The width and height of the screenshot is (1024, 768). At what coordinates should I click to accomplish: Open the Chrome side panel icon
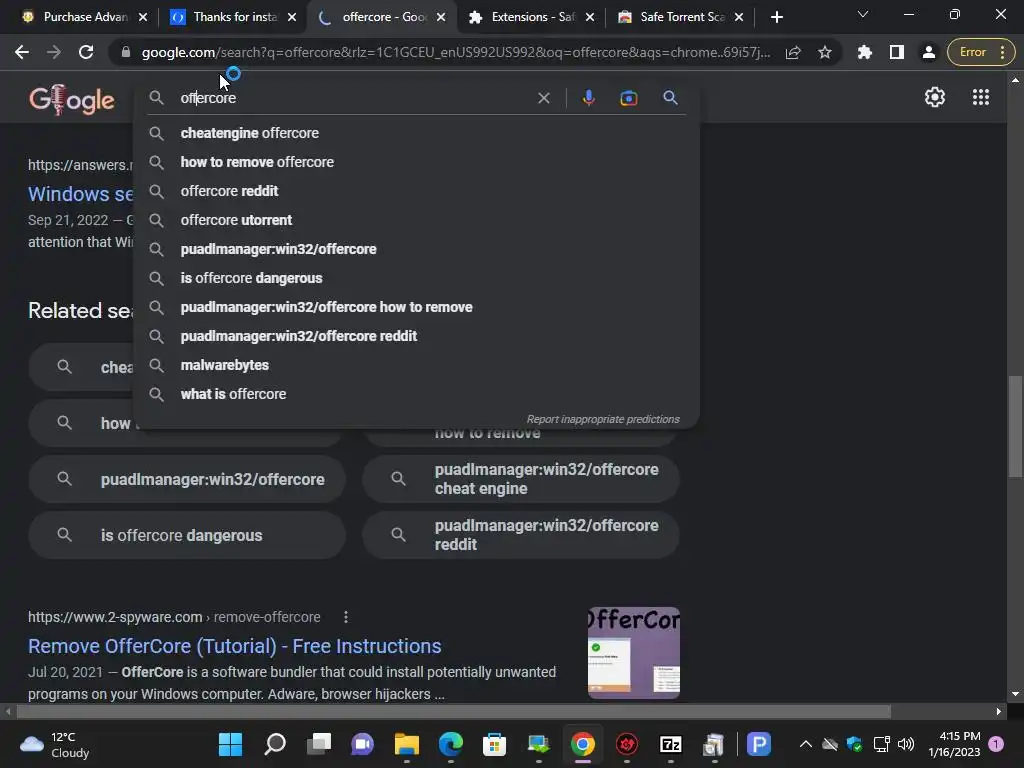coord(897,52)
